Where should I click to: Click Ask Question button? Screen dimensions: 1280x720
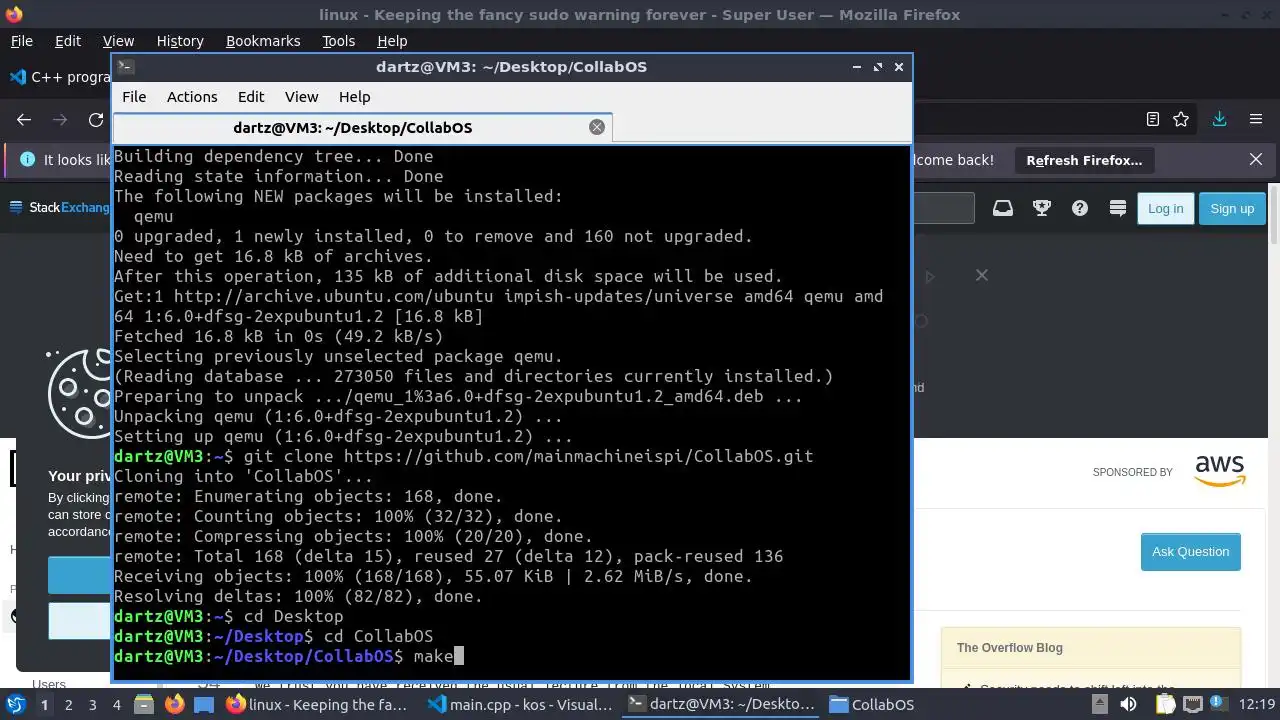pyautogui.click(x=1190, y=552)
